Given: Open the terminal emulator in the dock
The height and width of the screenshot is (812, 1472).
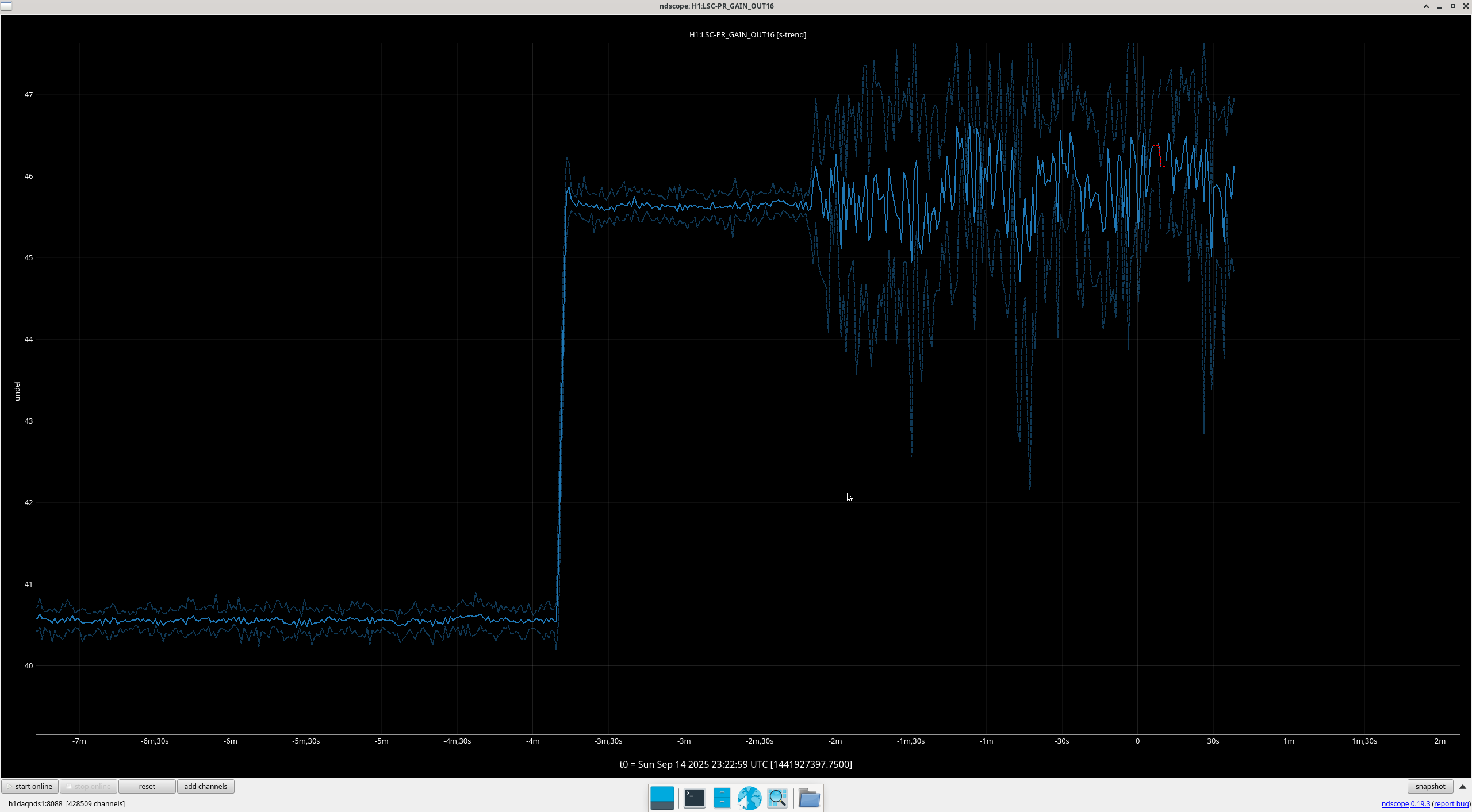Looking at the screenshot, I should point(694,798).
